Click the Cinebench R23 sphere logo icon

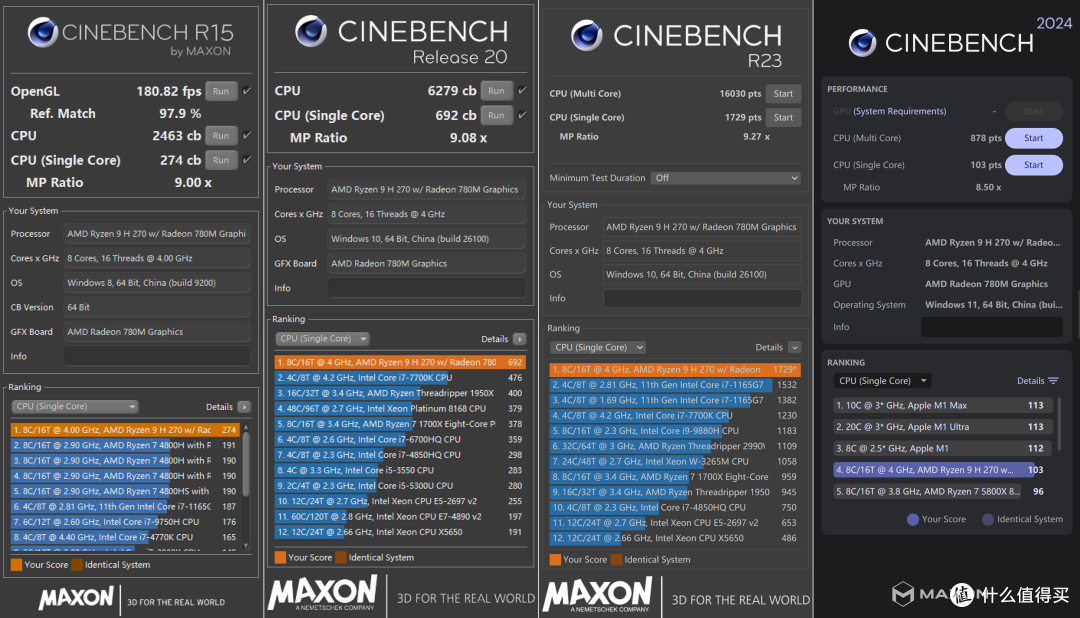coord(587,36)
